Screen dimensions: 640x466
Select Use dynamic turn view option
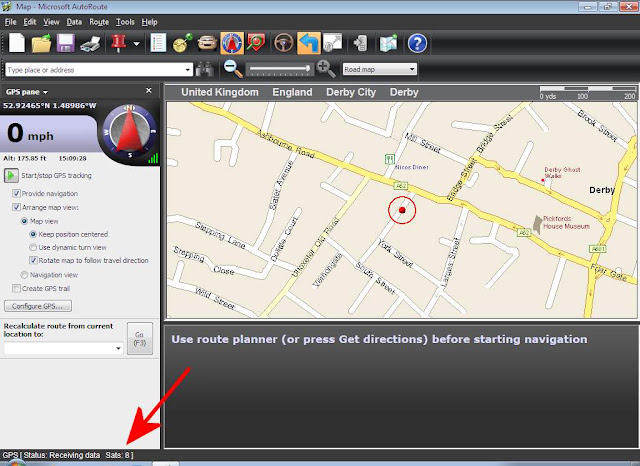33,247
